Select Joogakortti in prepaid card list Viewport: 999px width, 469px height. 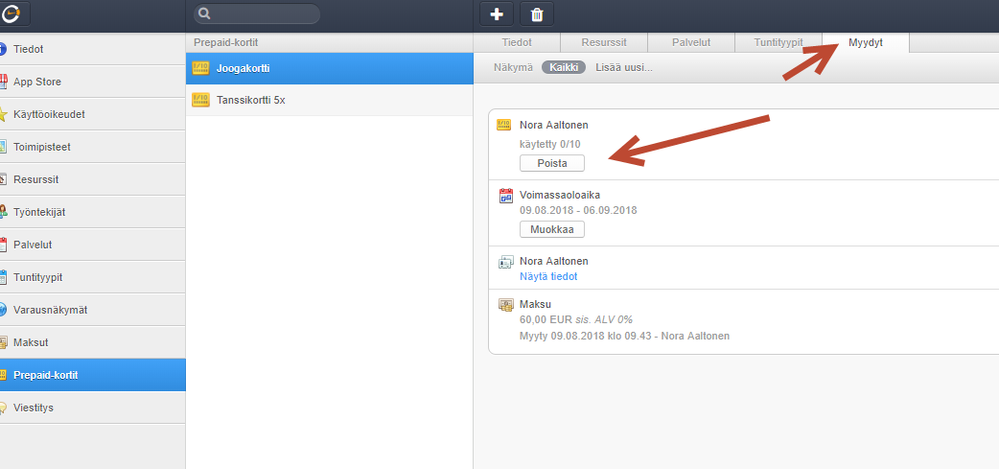(x=329, y=68)
